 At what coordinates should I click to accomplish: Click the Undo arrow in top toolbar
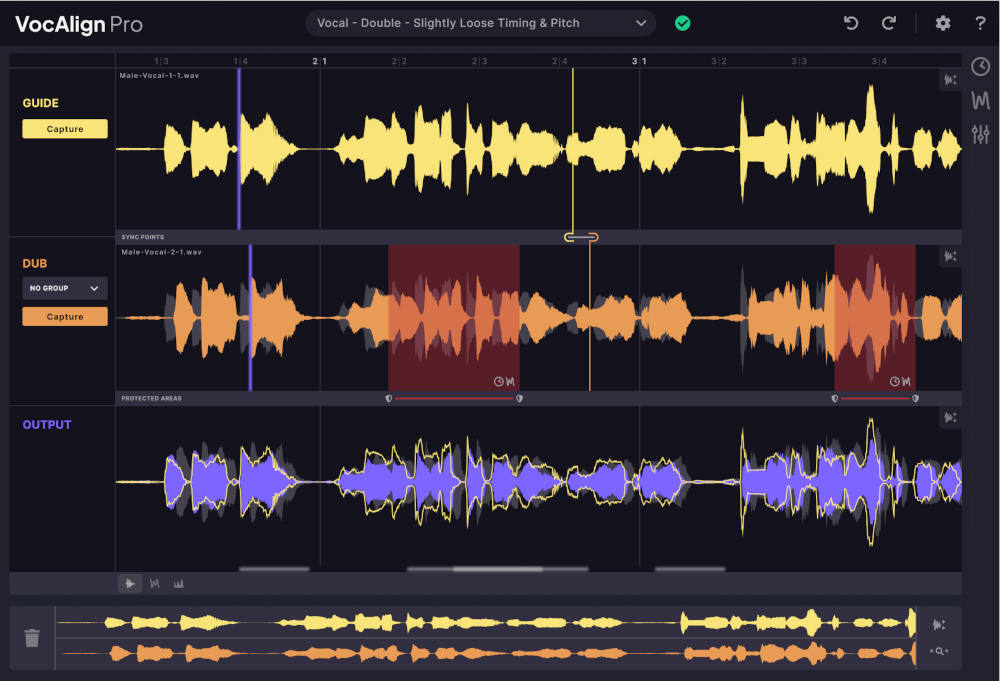click(851, 22)
